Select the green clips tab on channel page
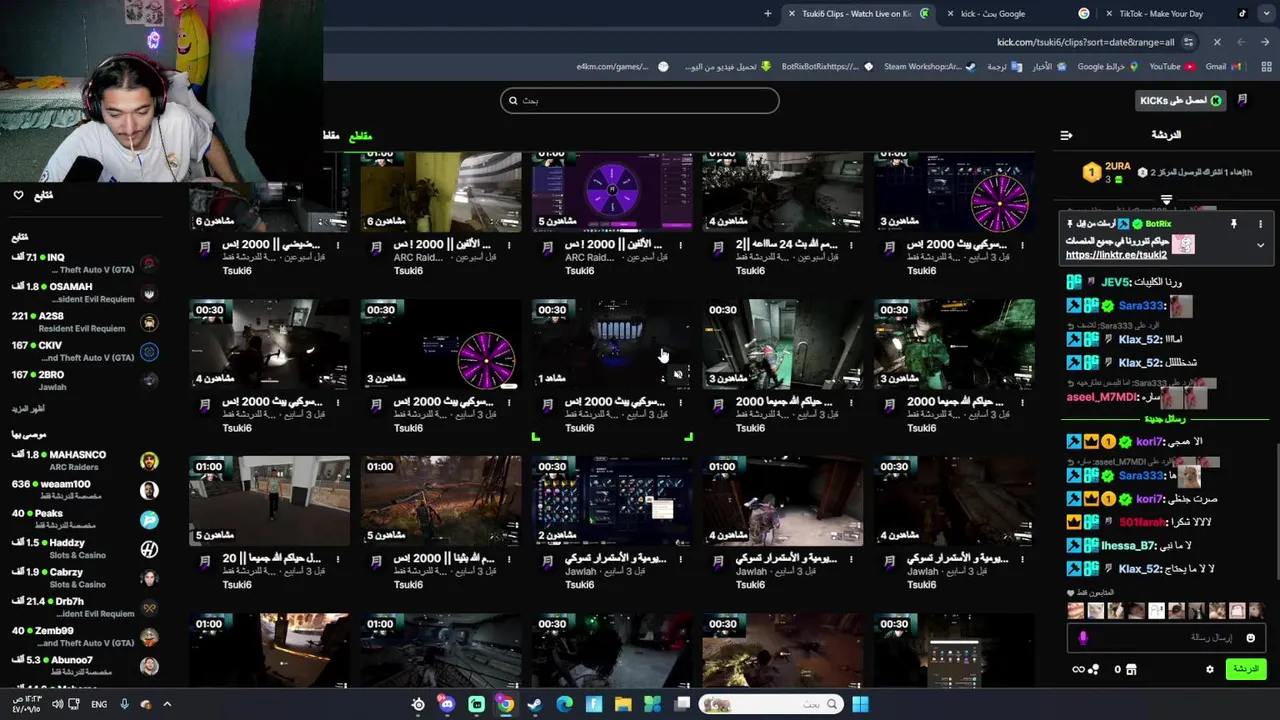This screenshot has width=1280, height=720. pos(360,136)
